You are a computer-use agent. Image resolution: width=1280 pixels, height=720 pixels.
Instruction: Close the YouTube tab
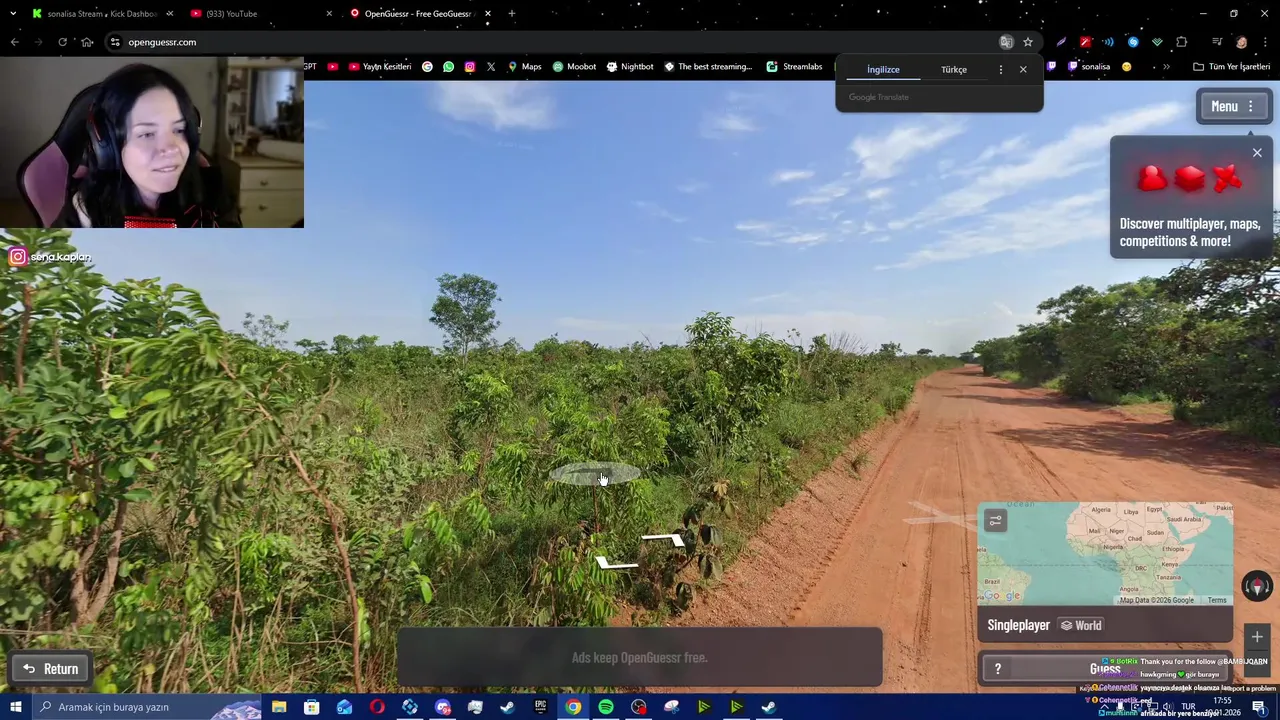[329, 14]
